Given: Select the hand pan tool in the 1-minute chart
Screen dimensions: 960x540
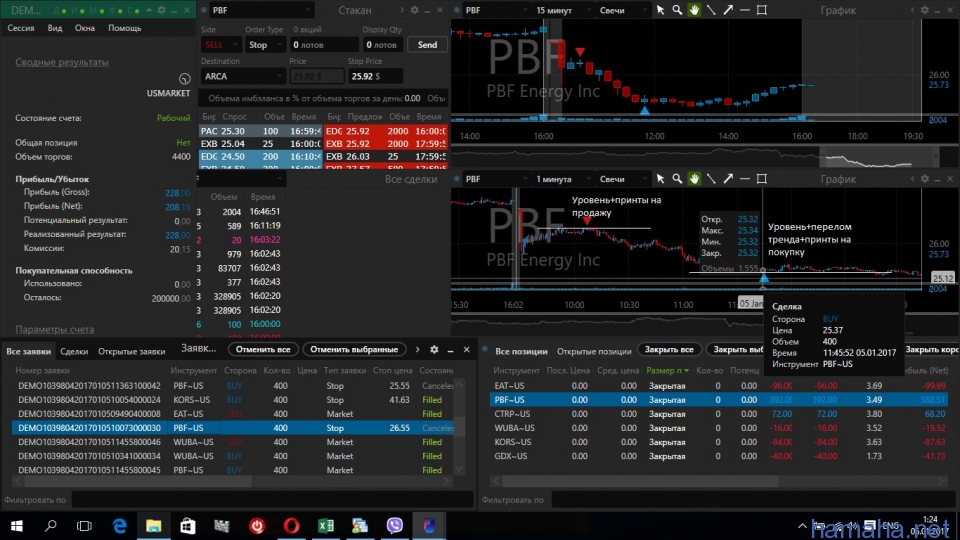Looking at the screenshot, I should tap(694, 179).
